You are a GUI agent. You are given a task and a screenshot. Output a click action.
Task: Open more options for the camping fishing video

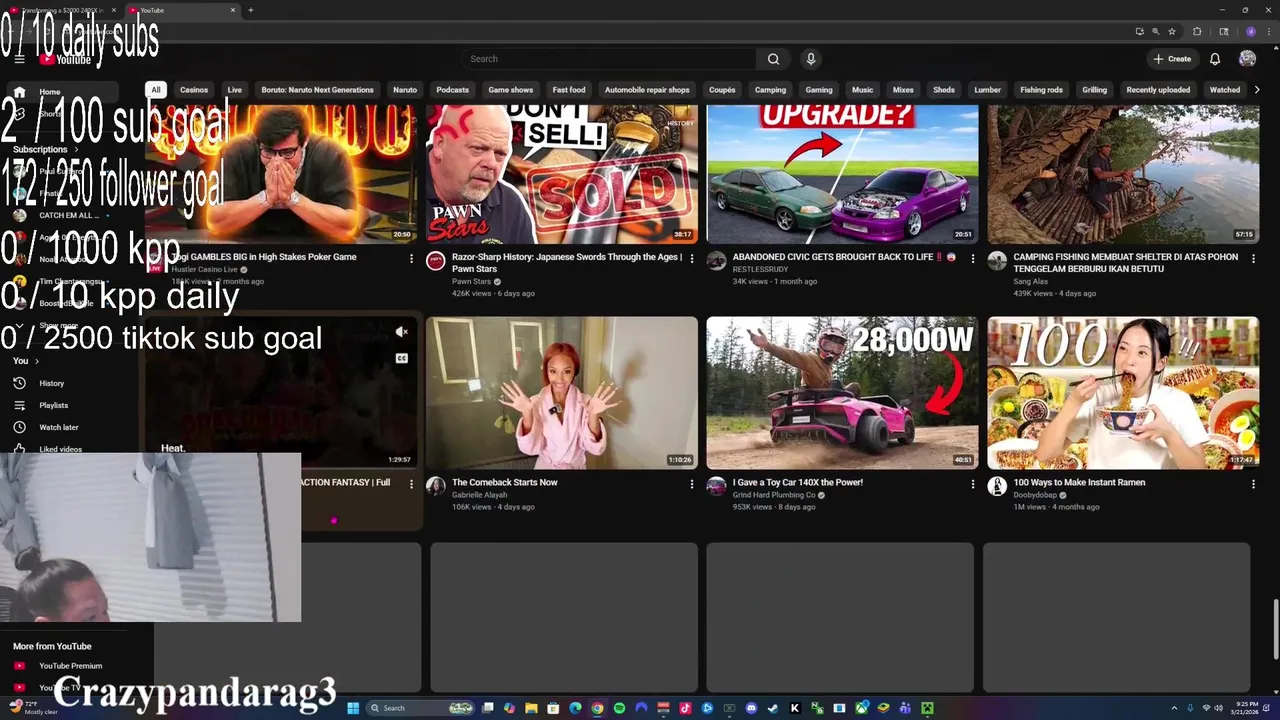click(x=1253, y=258)
